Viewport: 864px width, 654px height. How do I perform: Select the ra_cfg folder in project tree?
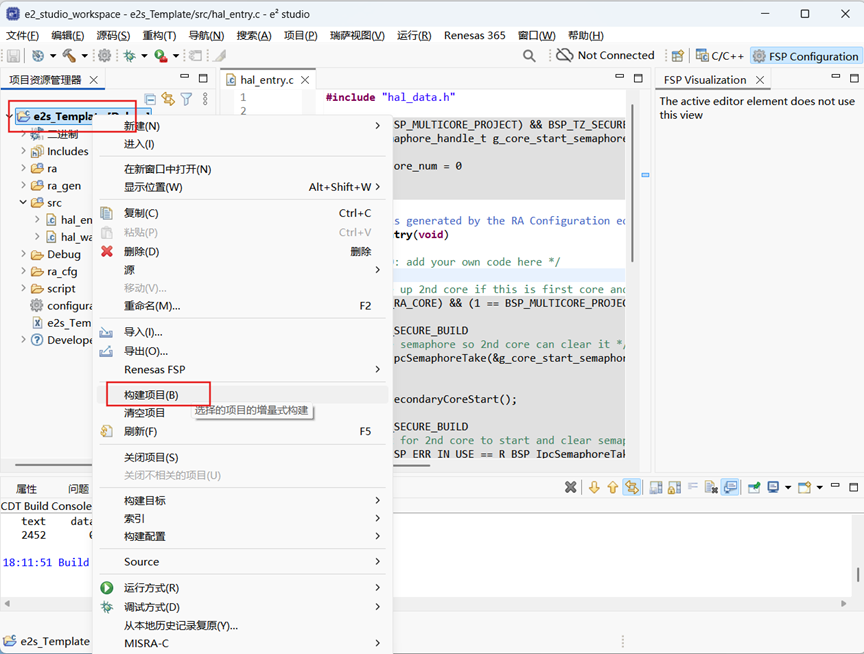[x=62, y=271]
